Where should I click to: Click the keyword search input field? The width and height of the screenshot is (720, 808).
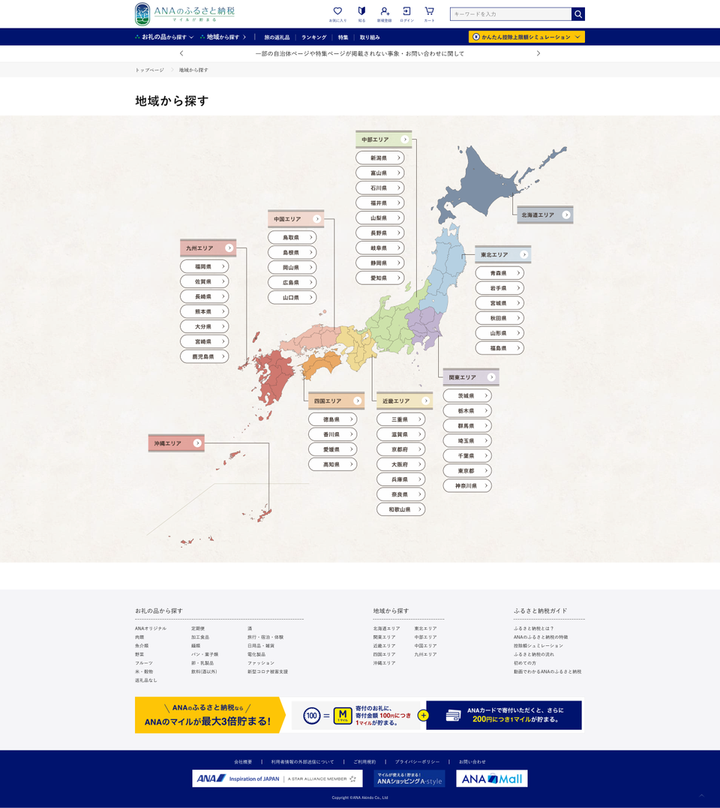511,14
